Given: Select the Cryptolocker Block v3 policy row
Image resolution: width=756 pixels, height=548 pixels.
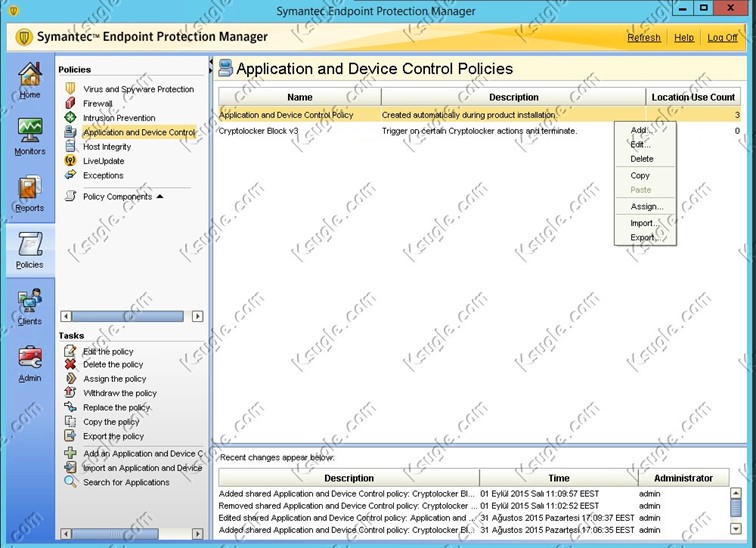Looking at the screenshot, I should pyautogui.click(x=479, y=131).
